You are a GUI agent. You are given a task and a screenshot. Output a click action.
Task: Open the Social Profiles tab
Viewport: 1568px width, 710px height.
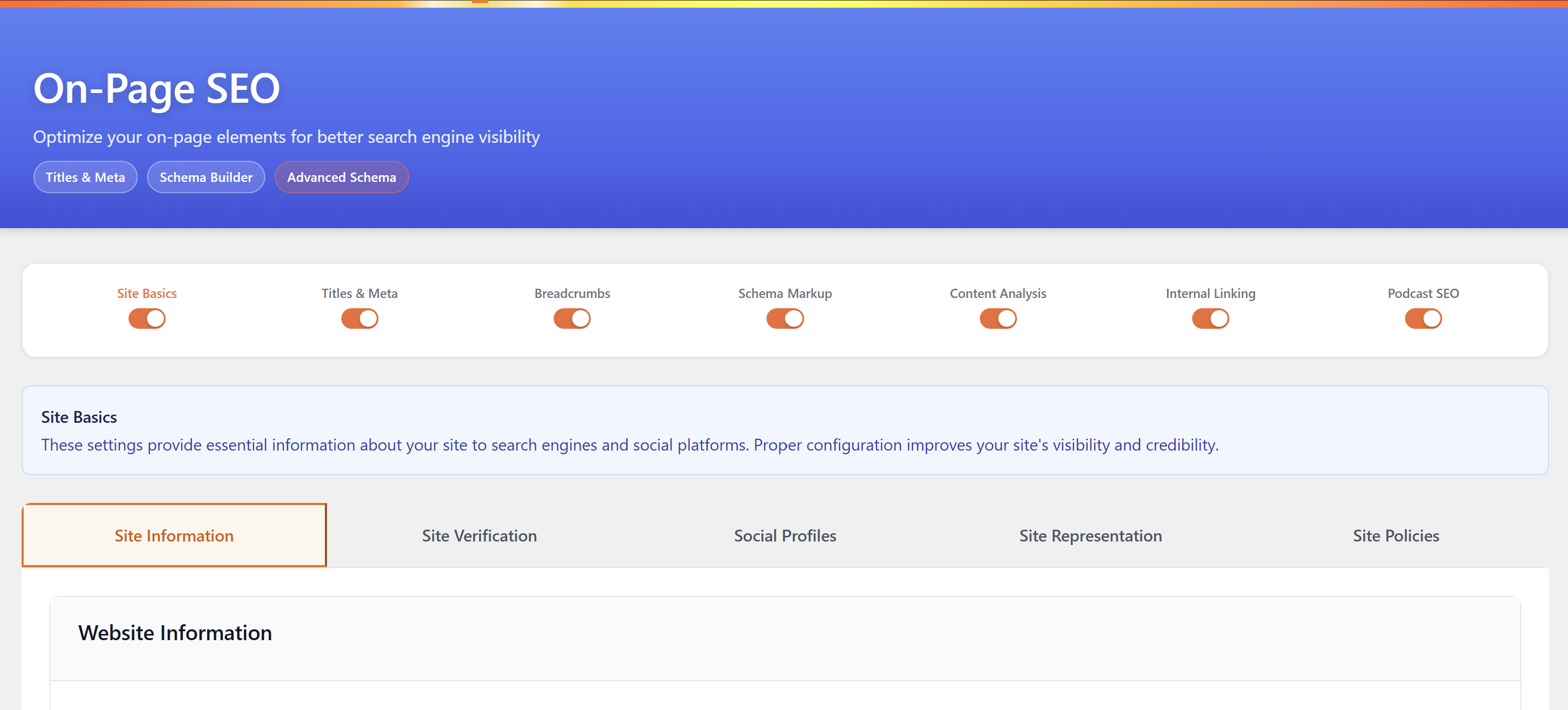pos(785,536)
